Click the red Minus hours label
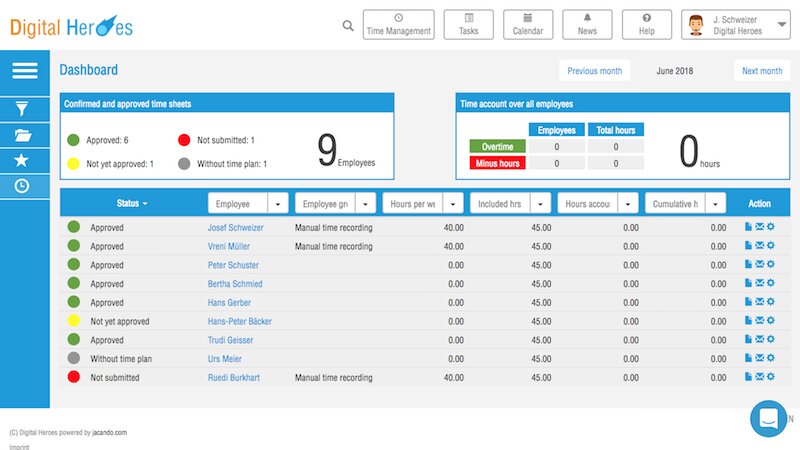Image resolution: width=800 pixels, height=450 pixels. click(495, 163)
